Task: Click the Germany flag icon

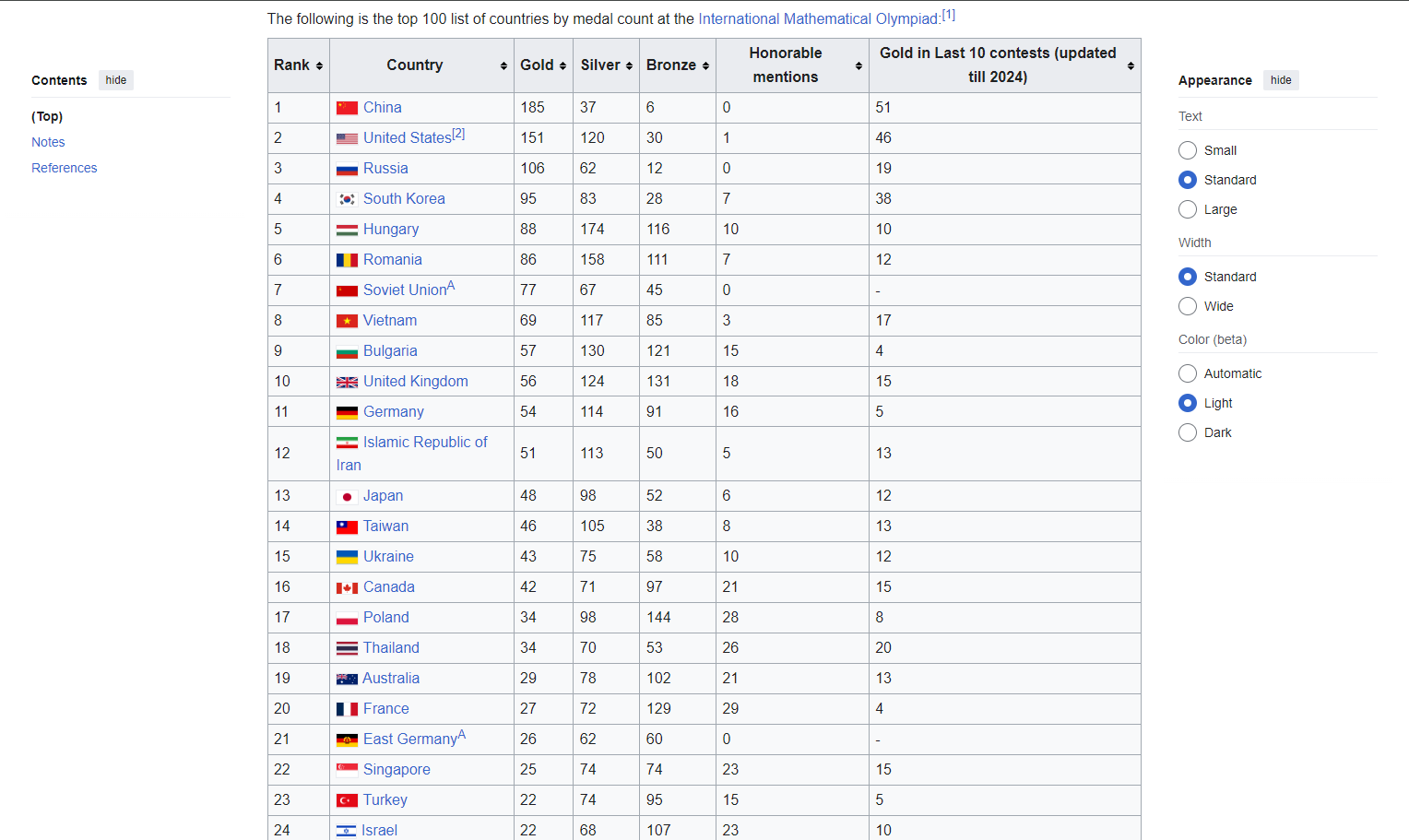Action: tap(347, 412)
